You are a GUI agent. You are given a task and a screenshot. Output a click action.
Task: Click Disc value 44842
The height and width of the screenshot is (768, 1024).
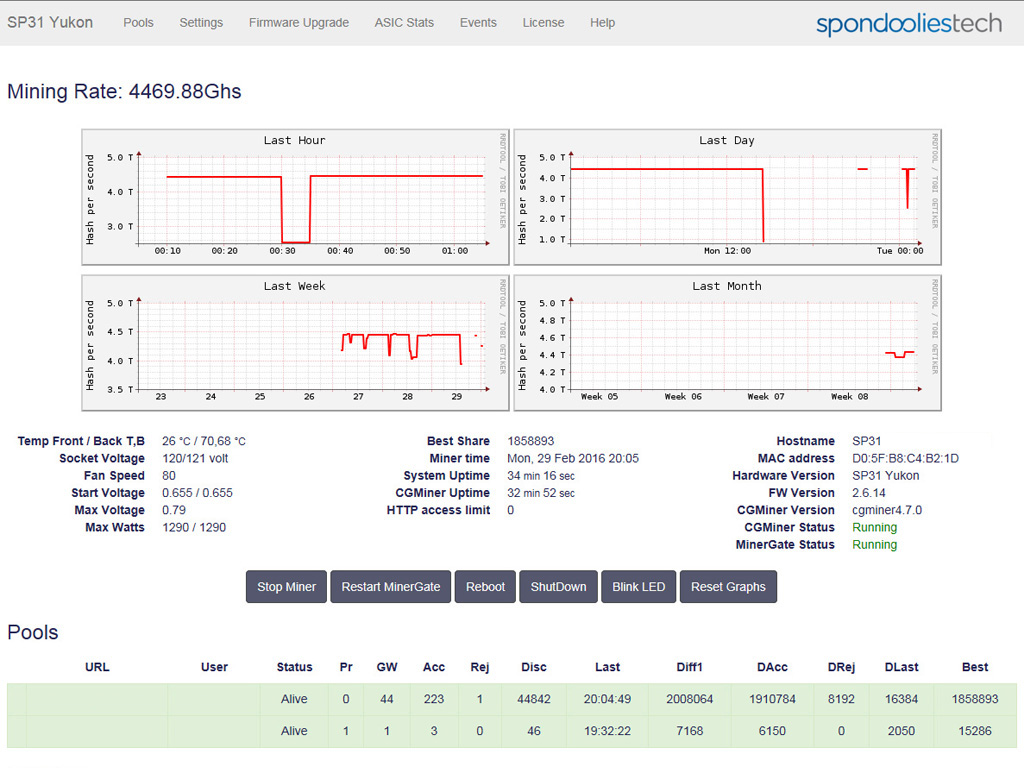coord(534,699)
